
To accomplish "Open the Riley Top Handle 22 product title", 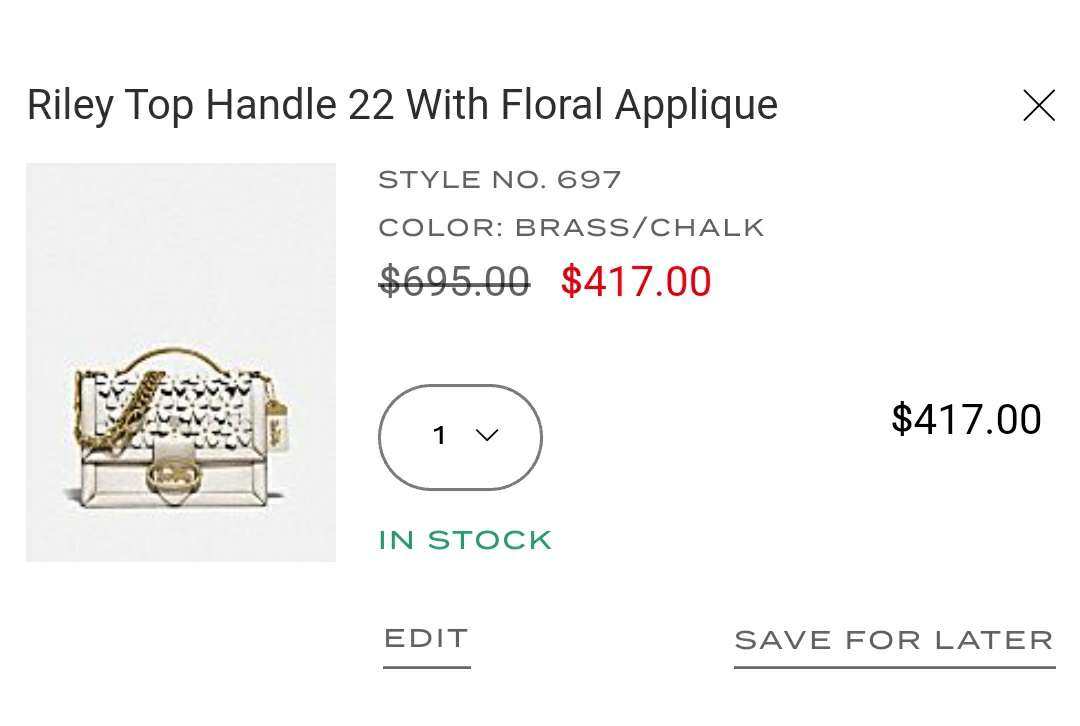I will tap(402, 105).
